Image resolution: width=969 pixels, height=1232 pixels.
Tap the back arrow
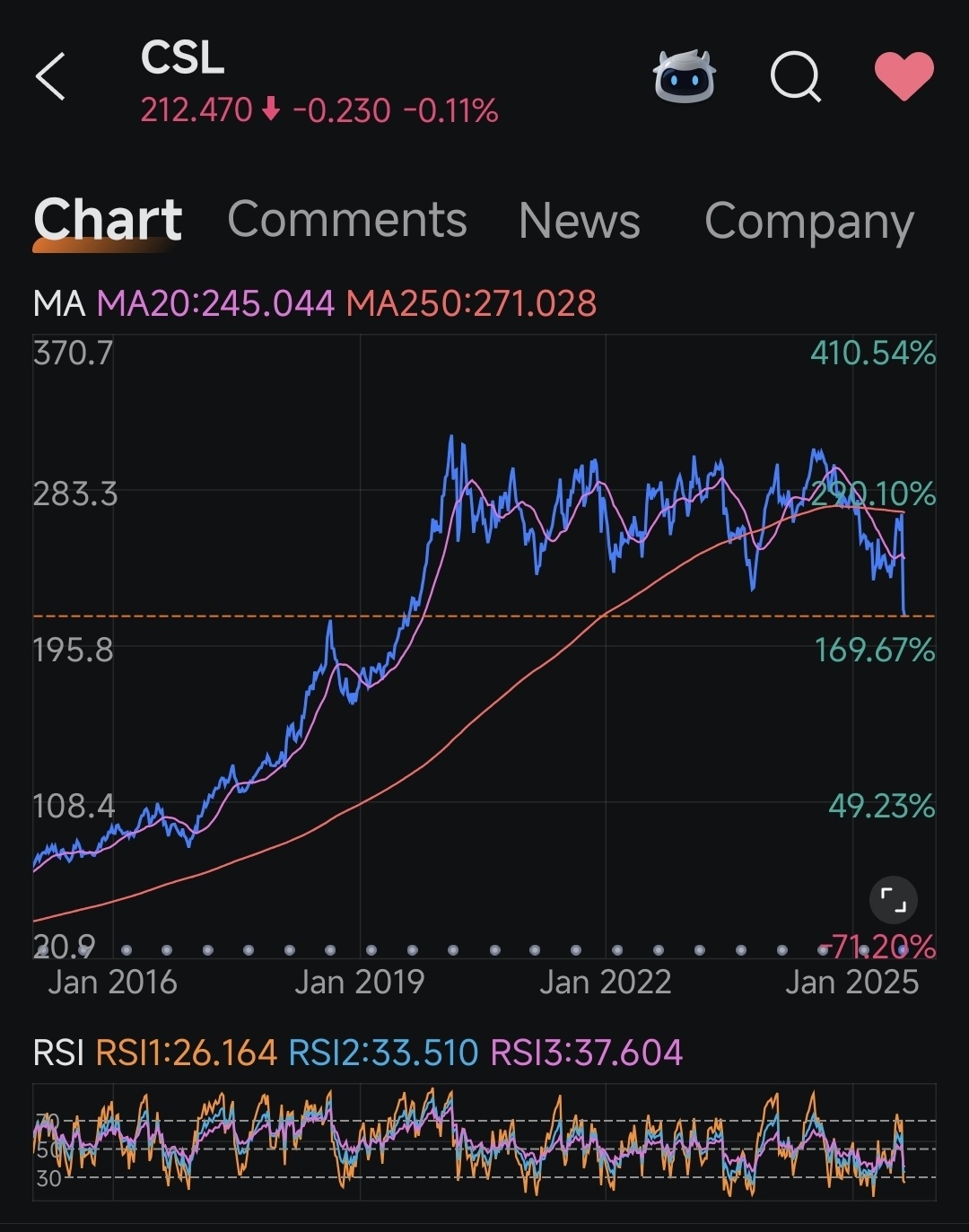click(51, 76)
